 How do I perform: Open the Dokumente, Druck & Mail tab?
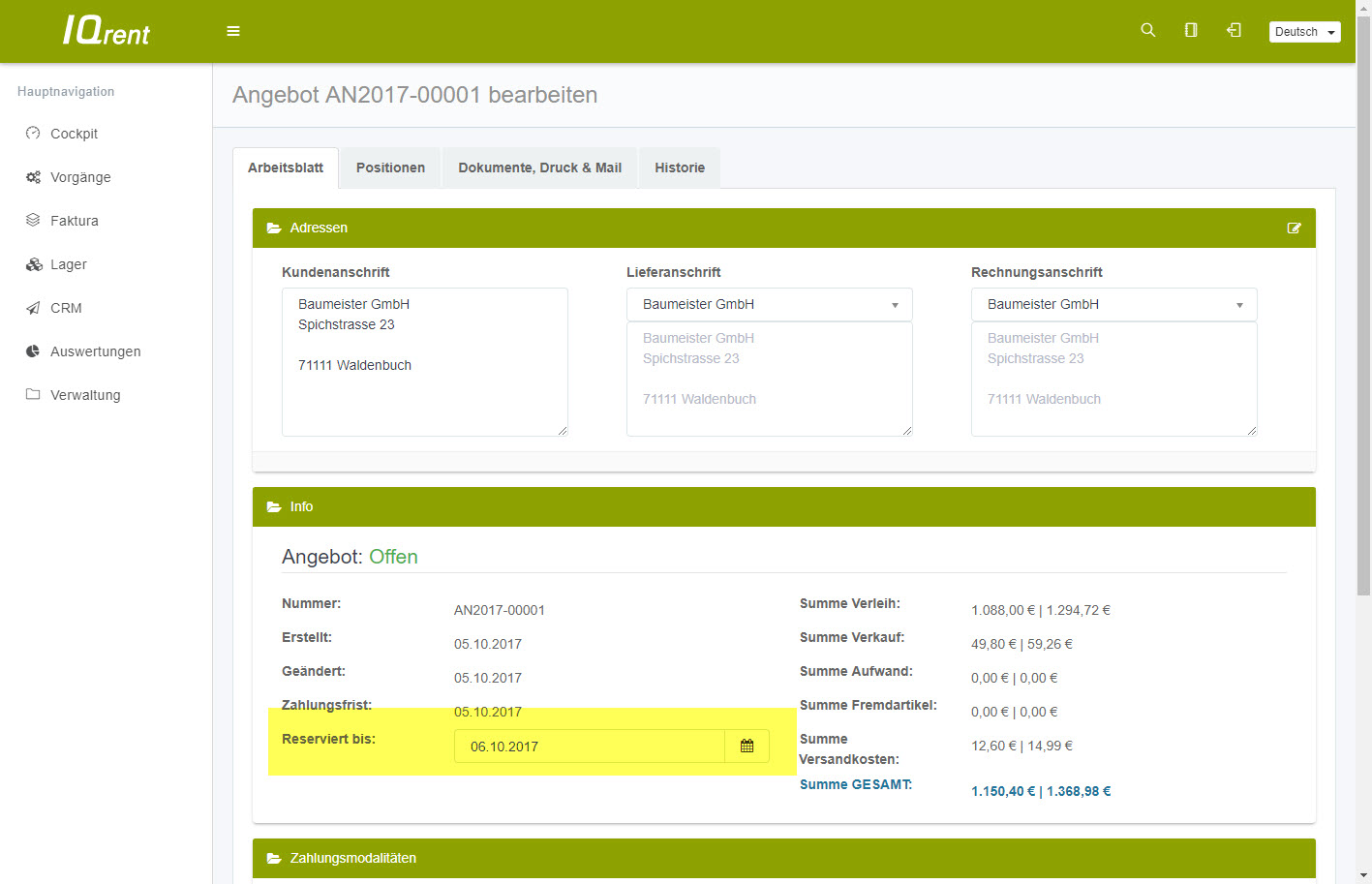point(539,168)
